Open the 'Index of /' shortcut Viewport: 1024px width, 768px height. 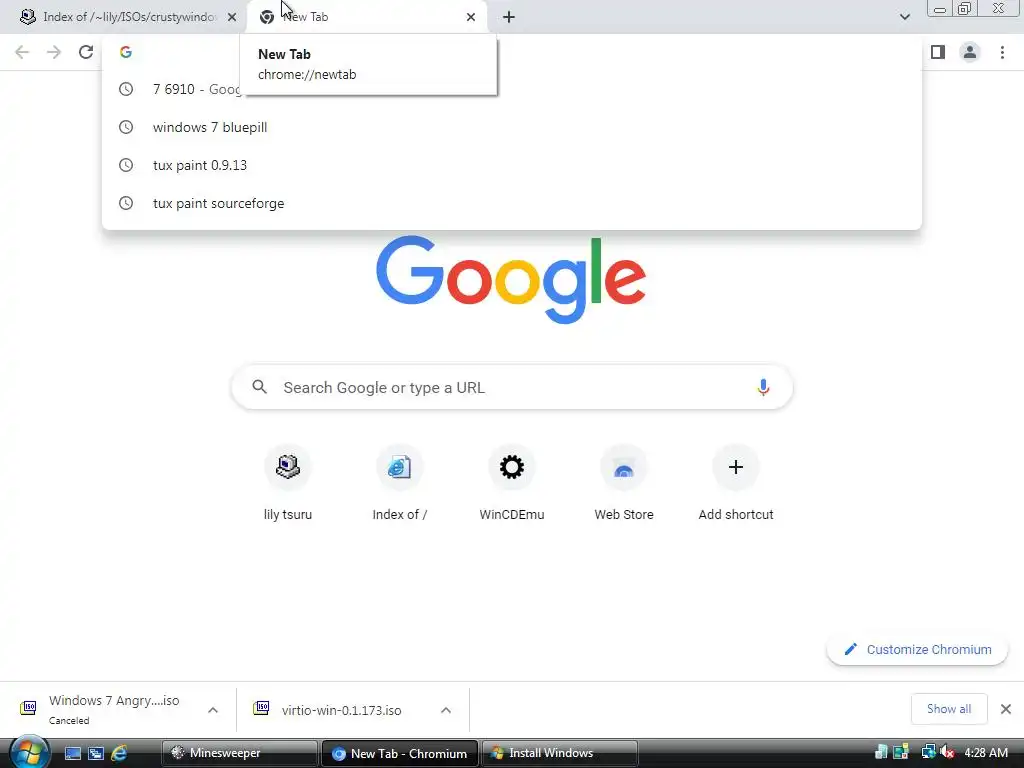tap(399, 484)
